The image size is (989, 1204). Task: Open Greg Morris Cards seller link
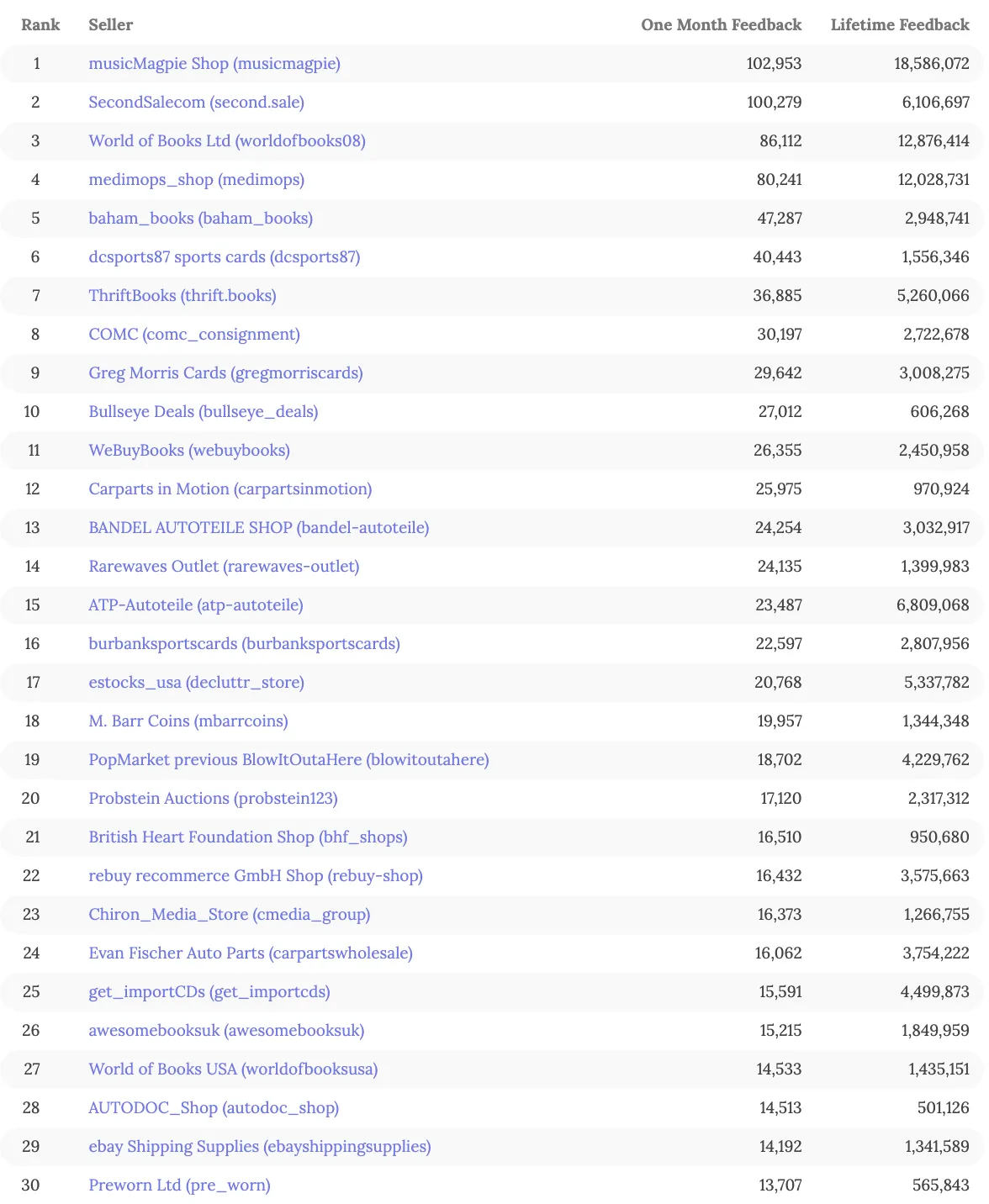point(226,373)
